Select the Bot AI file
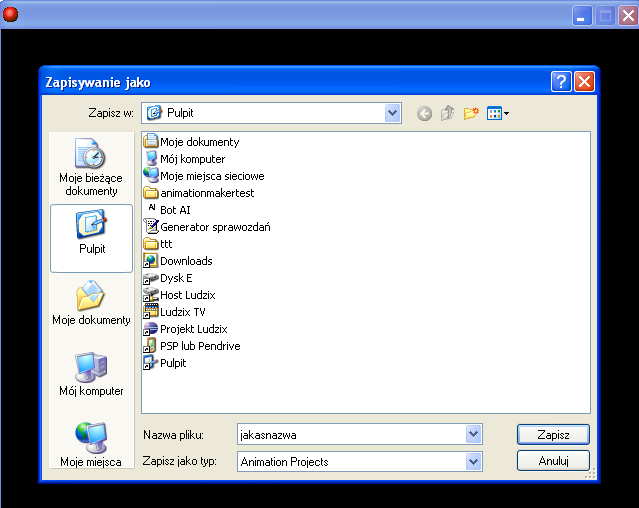 click(175, 210)
